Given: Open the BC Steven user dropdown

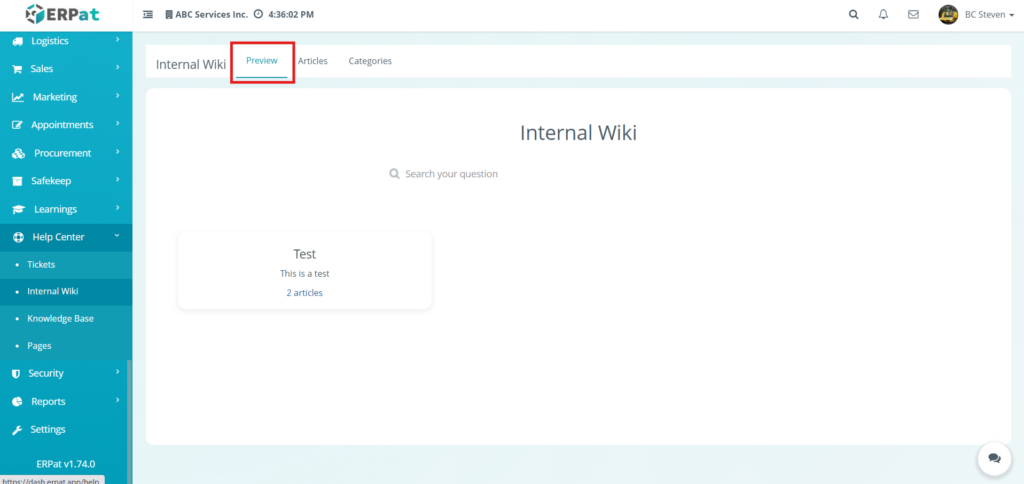Looking at the screenshot, I should click(989, 14).
